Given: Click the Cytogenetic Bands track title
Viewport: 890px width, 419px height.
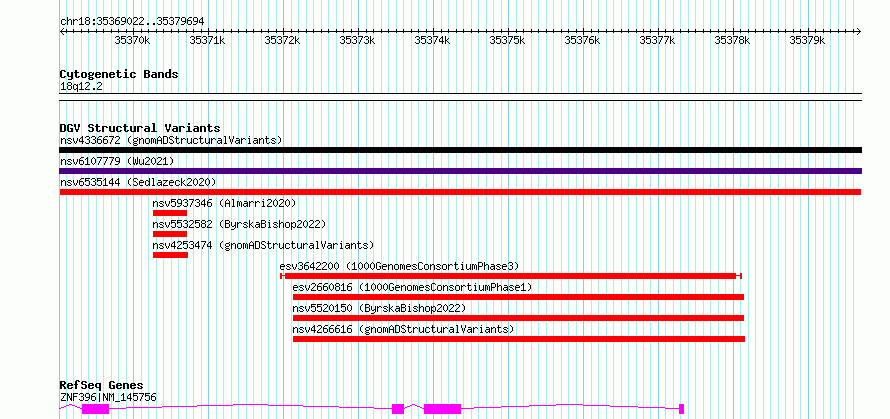Looking at the screenshot, I should click(x=119, y=74).
